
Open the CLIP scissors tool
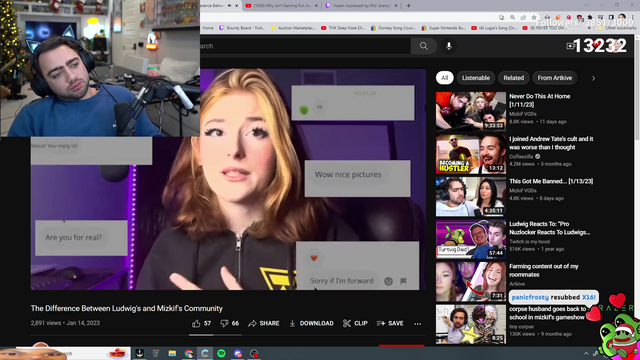pyautogui.click(x=355, y=323)
